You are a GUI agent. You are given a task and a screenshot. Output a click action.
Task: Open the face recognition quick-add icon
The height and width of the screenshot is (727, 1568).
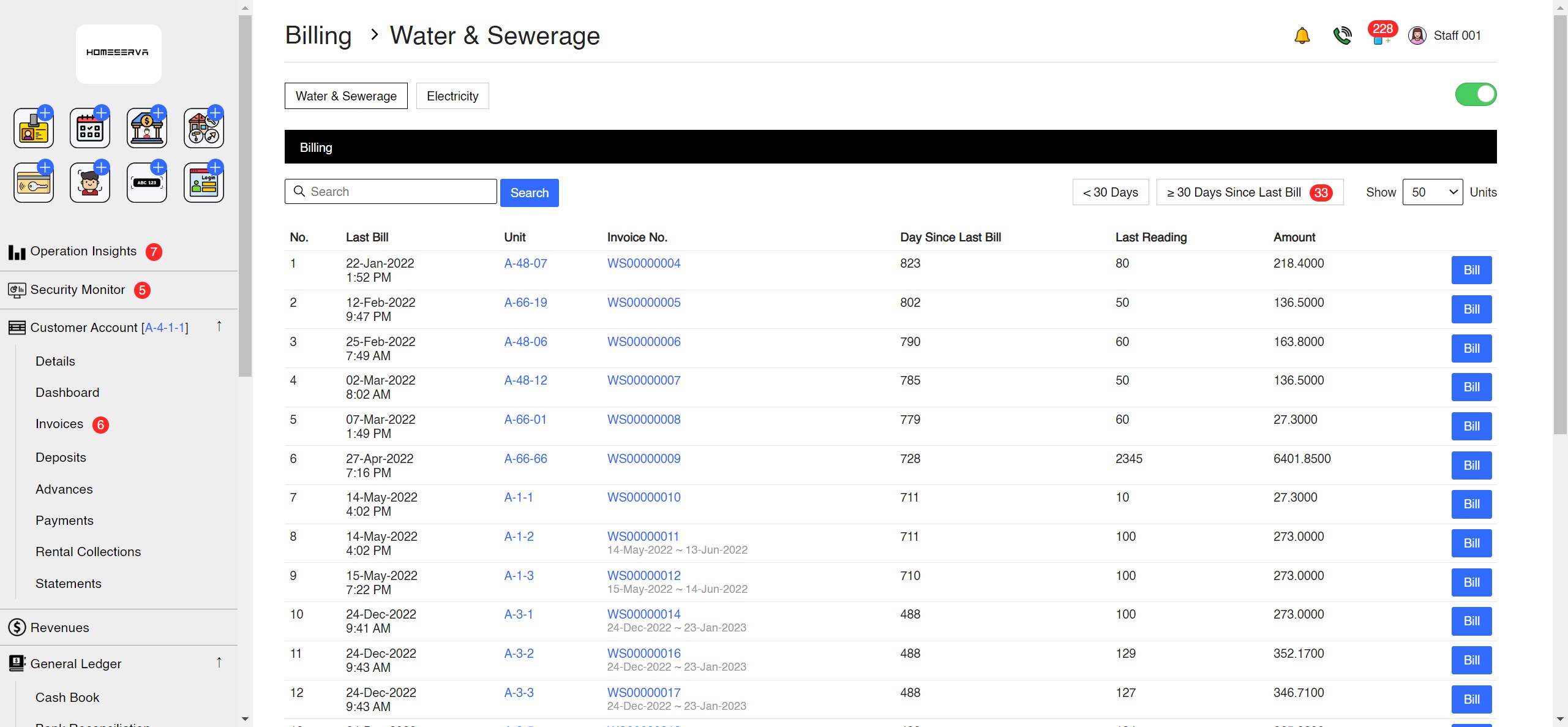coord(89,182)
